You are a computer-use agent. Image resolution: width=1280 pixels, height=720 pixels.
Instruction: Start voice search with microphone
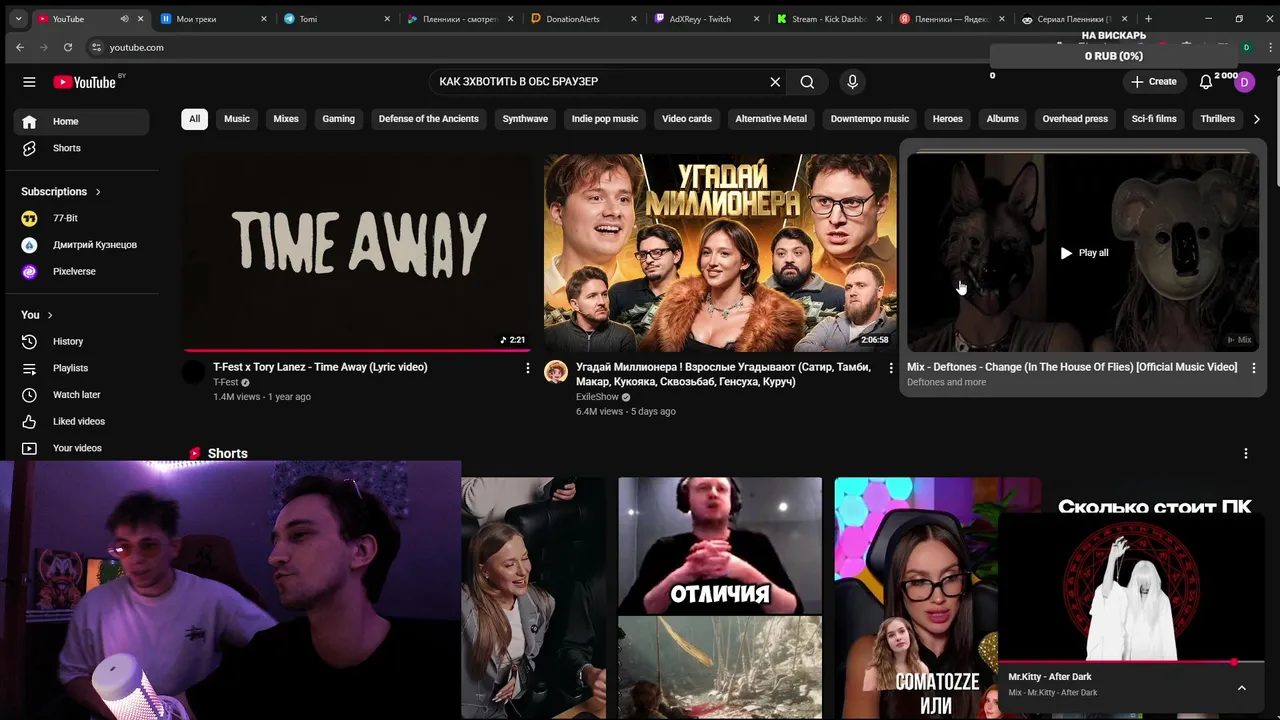tap(852, 82)
